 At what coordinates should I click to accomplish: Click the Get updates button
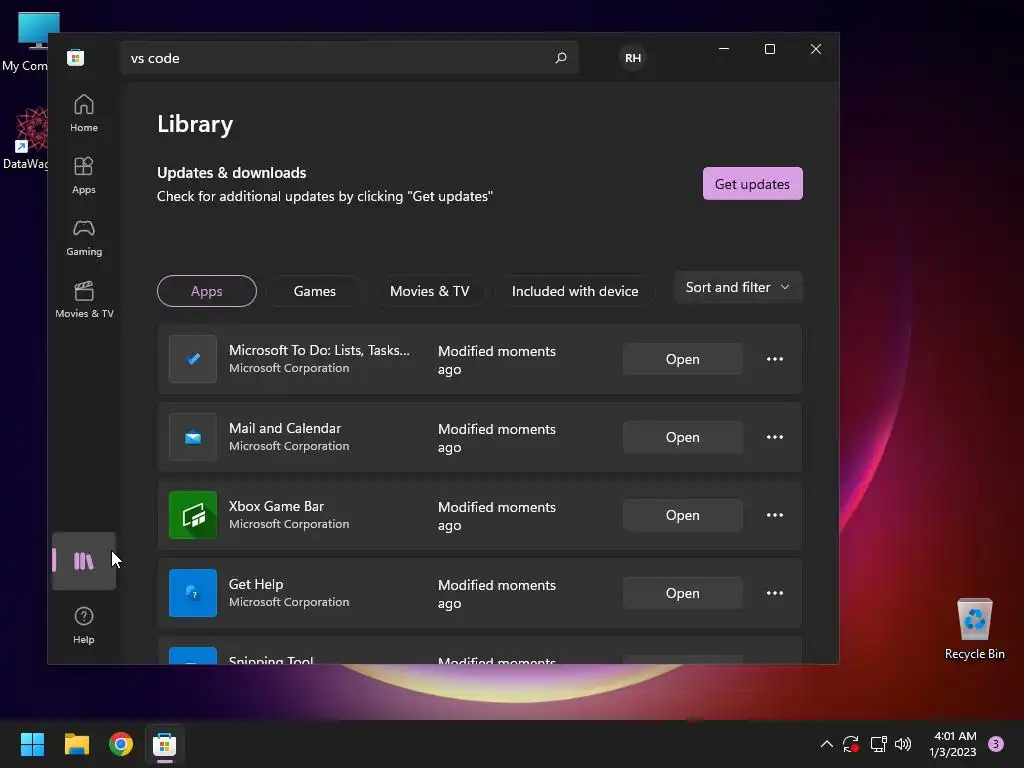752,184
